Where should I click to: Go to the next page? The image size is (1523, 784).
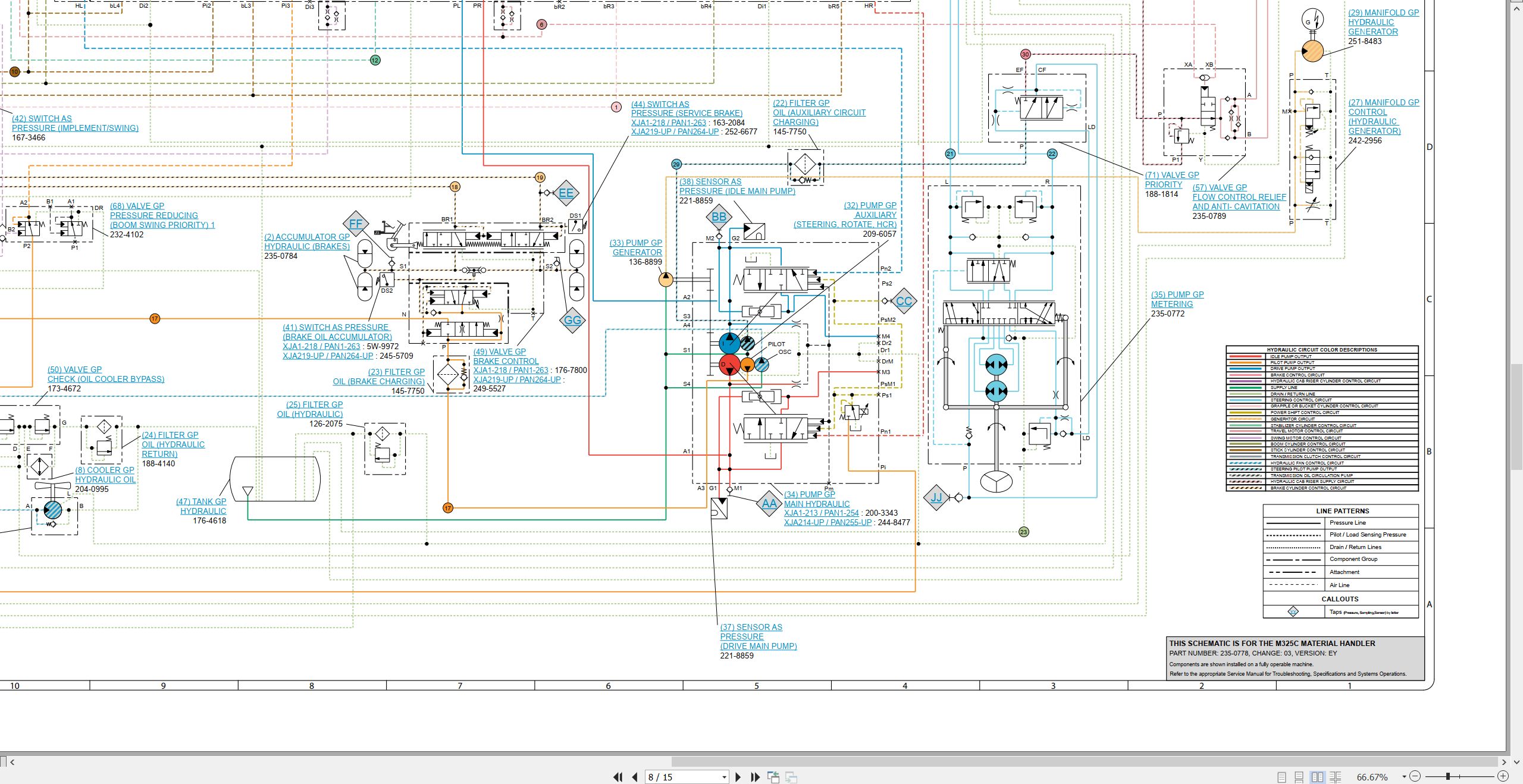click(738, 777)
